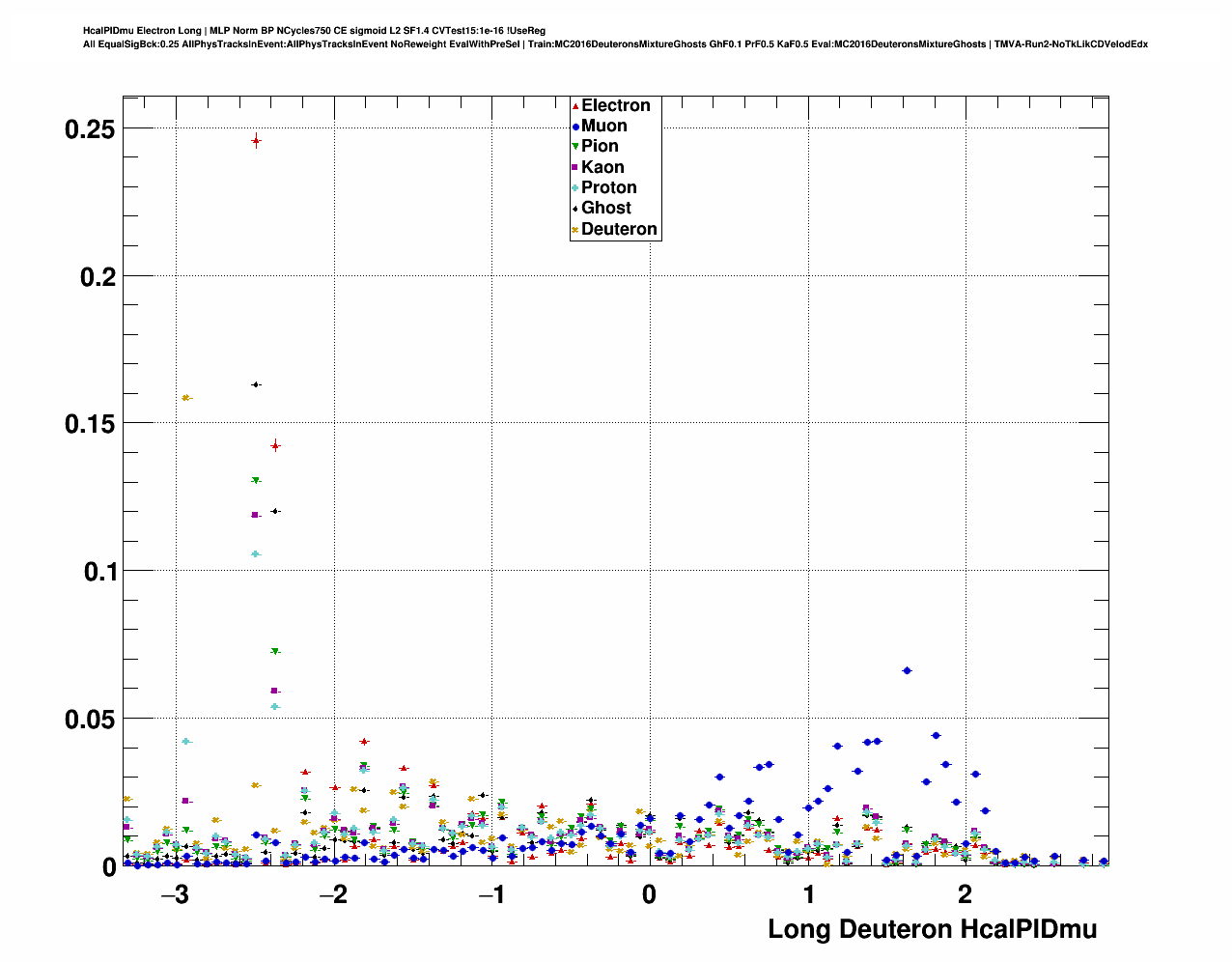
Task: Select the orange Deuteron legend marker
Action: [575, 230]
